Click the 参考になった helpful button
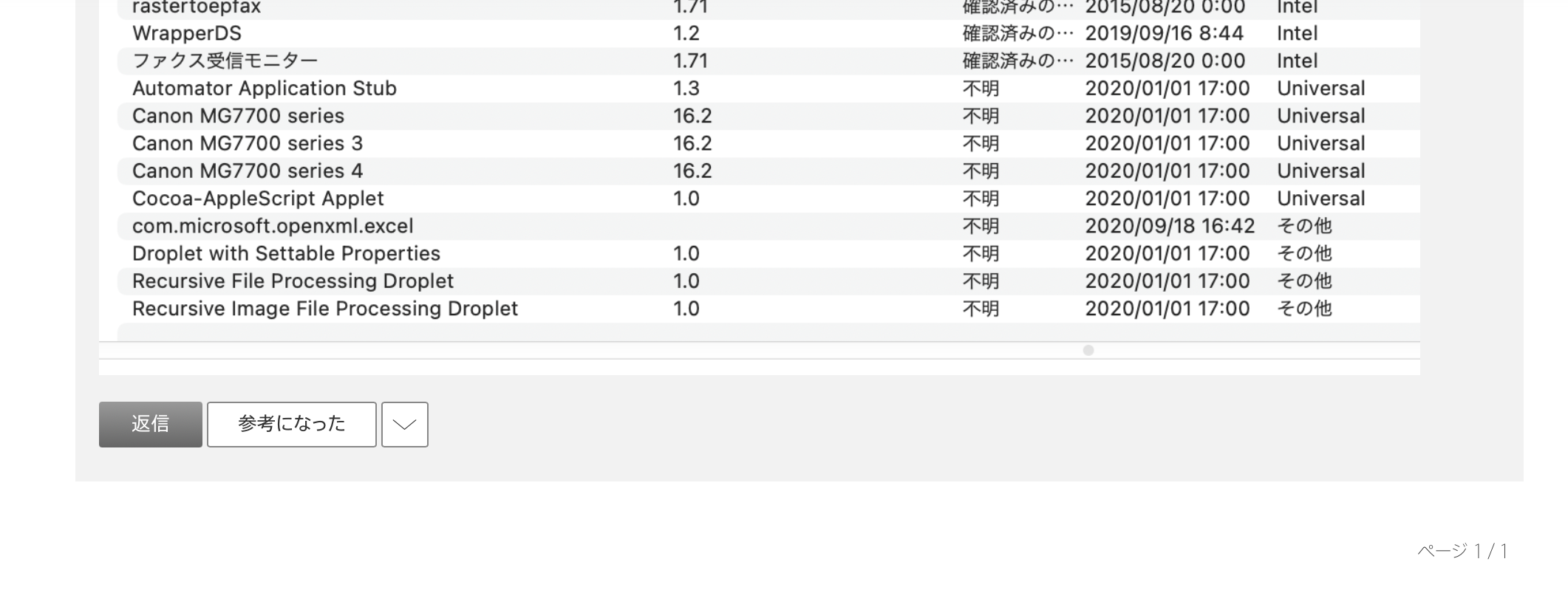 coord(291,424)
